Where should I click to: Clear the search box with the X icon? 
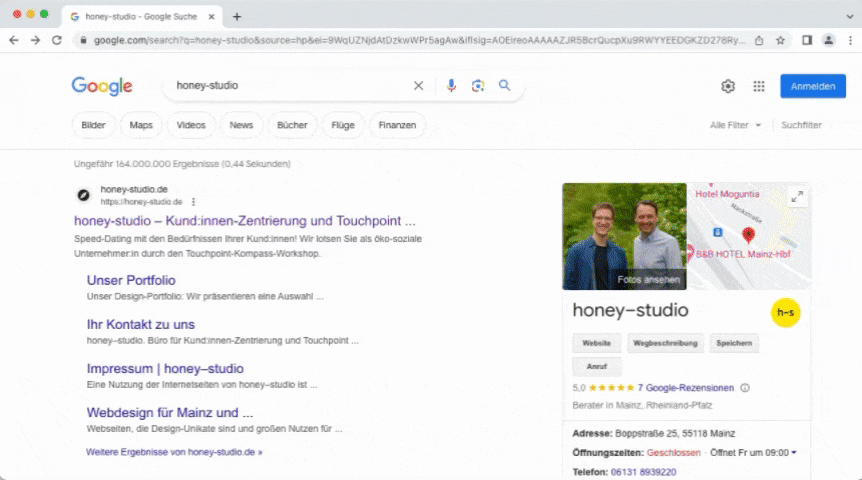click(x=418, y=85)
